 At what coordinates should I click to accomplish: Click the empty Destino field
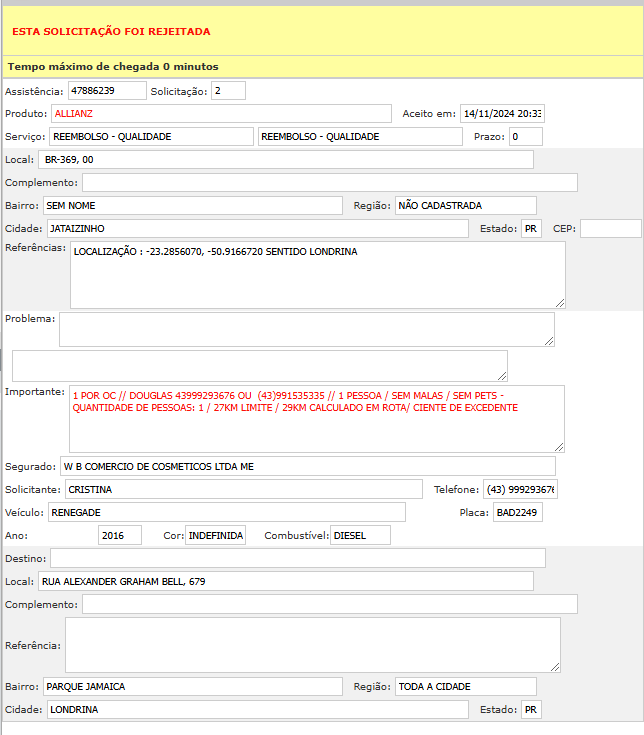tap(297, 558)
